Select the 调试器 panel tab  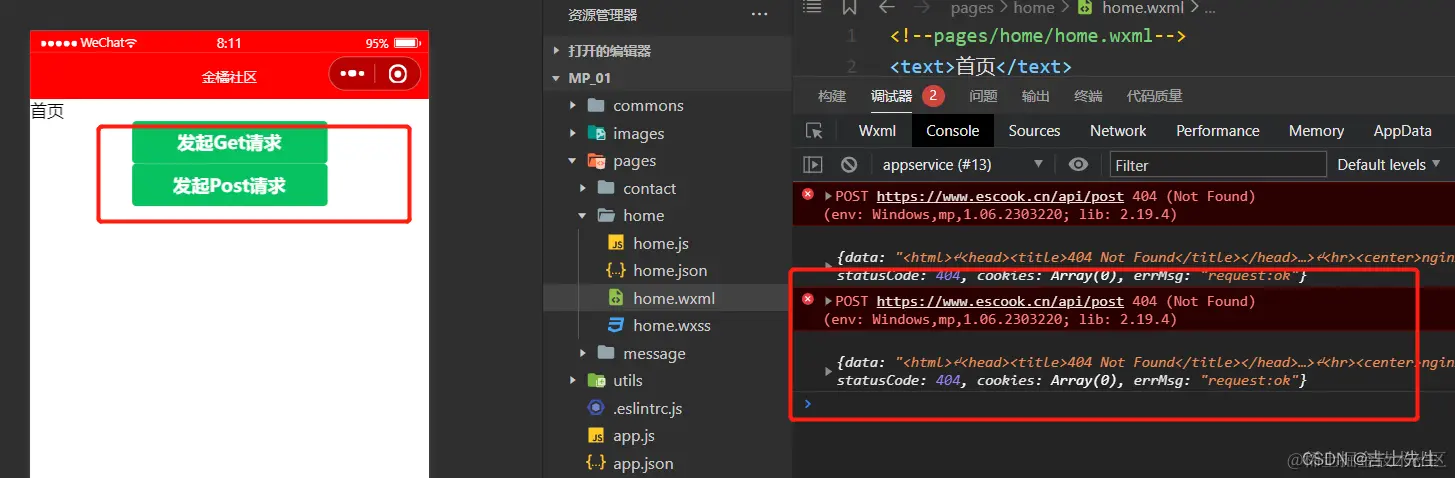[891, 96]
